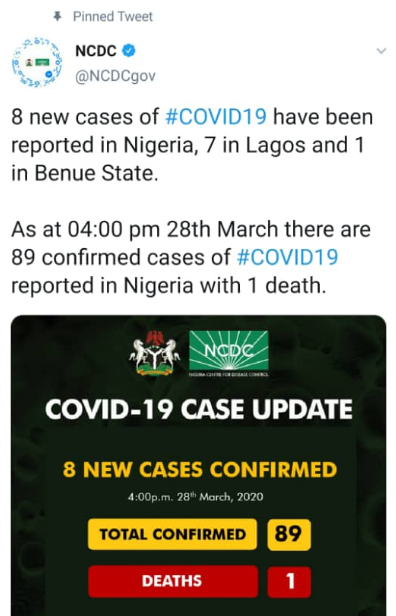This screenshot has width=396, height=616.
Task: Click the red deaths count of 1
Action: click(289, 581)
